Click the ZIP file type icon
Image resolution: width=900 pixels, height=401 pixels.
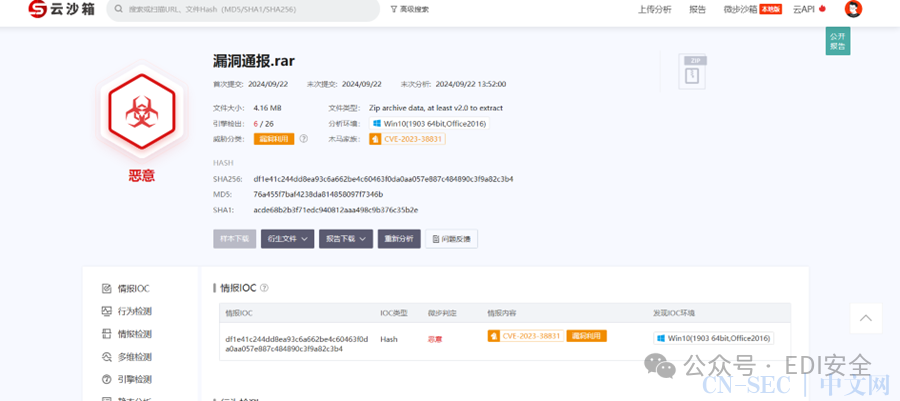692,72
